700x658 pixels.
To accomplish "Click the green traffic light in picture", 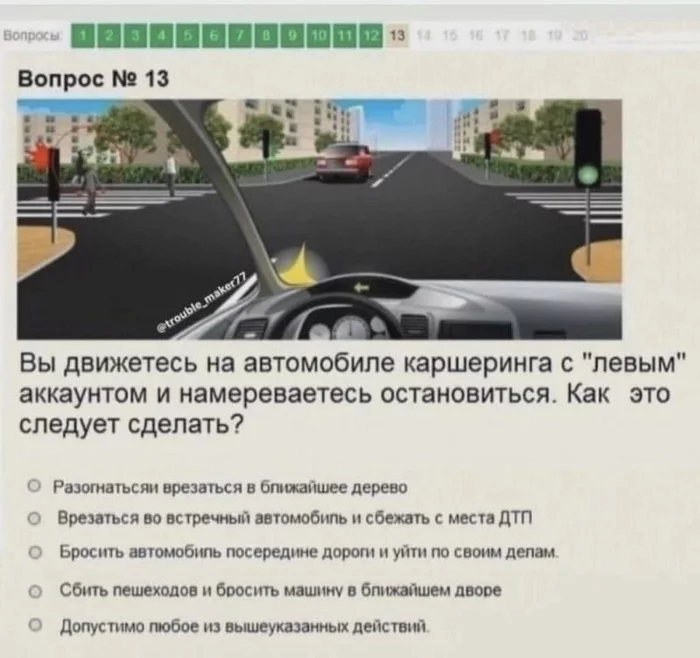I will coord(589,175).
